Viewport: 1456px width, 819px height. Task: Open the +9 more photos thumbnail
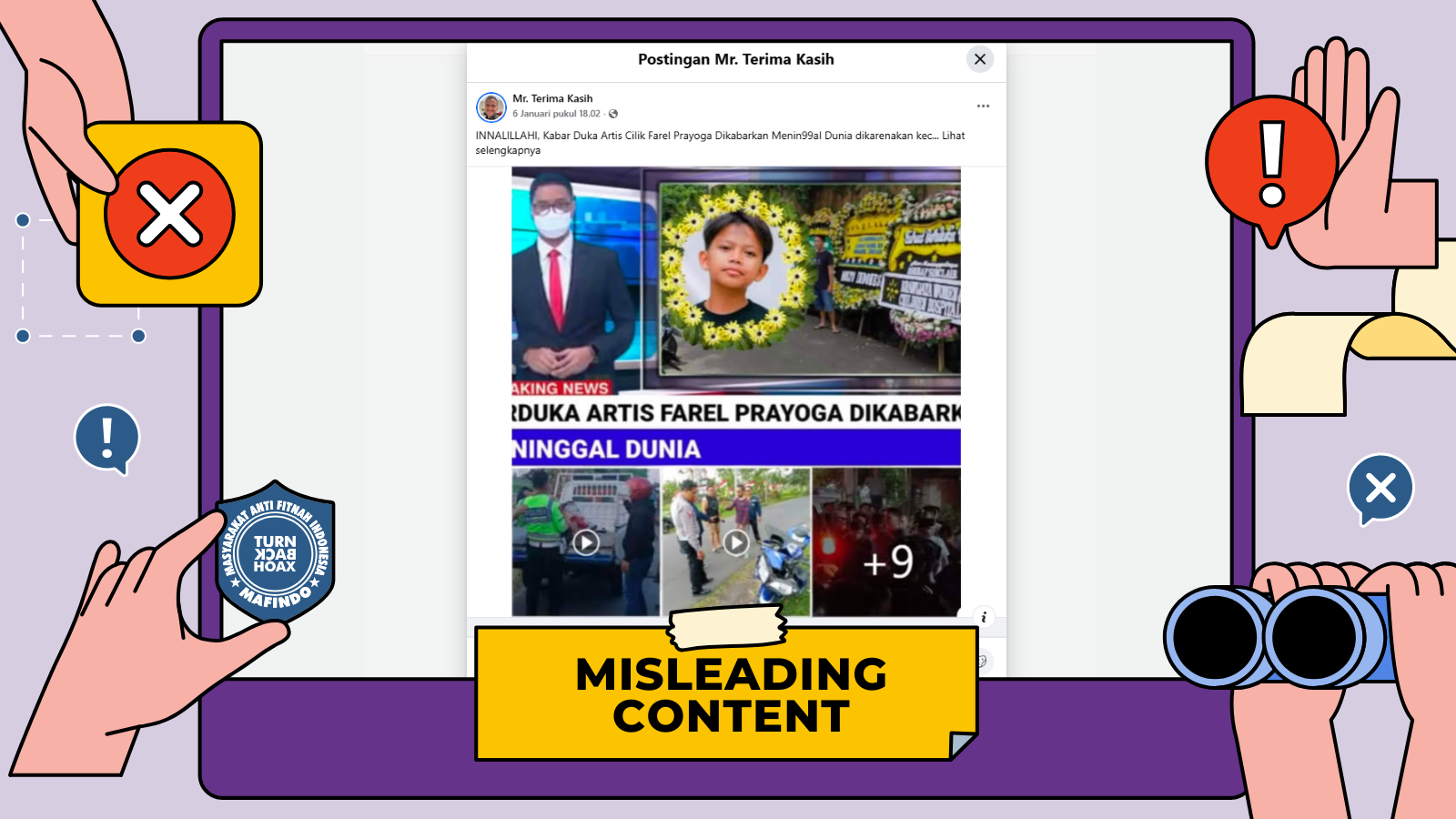click(886, 542)
